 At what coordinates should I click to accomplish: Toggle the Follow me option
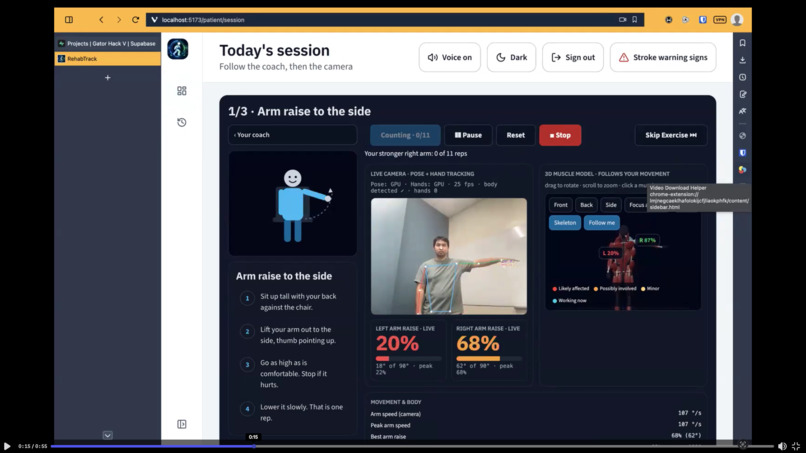point(601,223)
